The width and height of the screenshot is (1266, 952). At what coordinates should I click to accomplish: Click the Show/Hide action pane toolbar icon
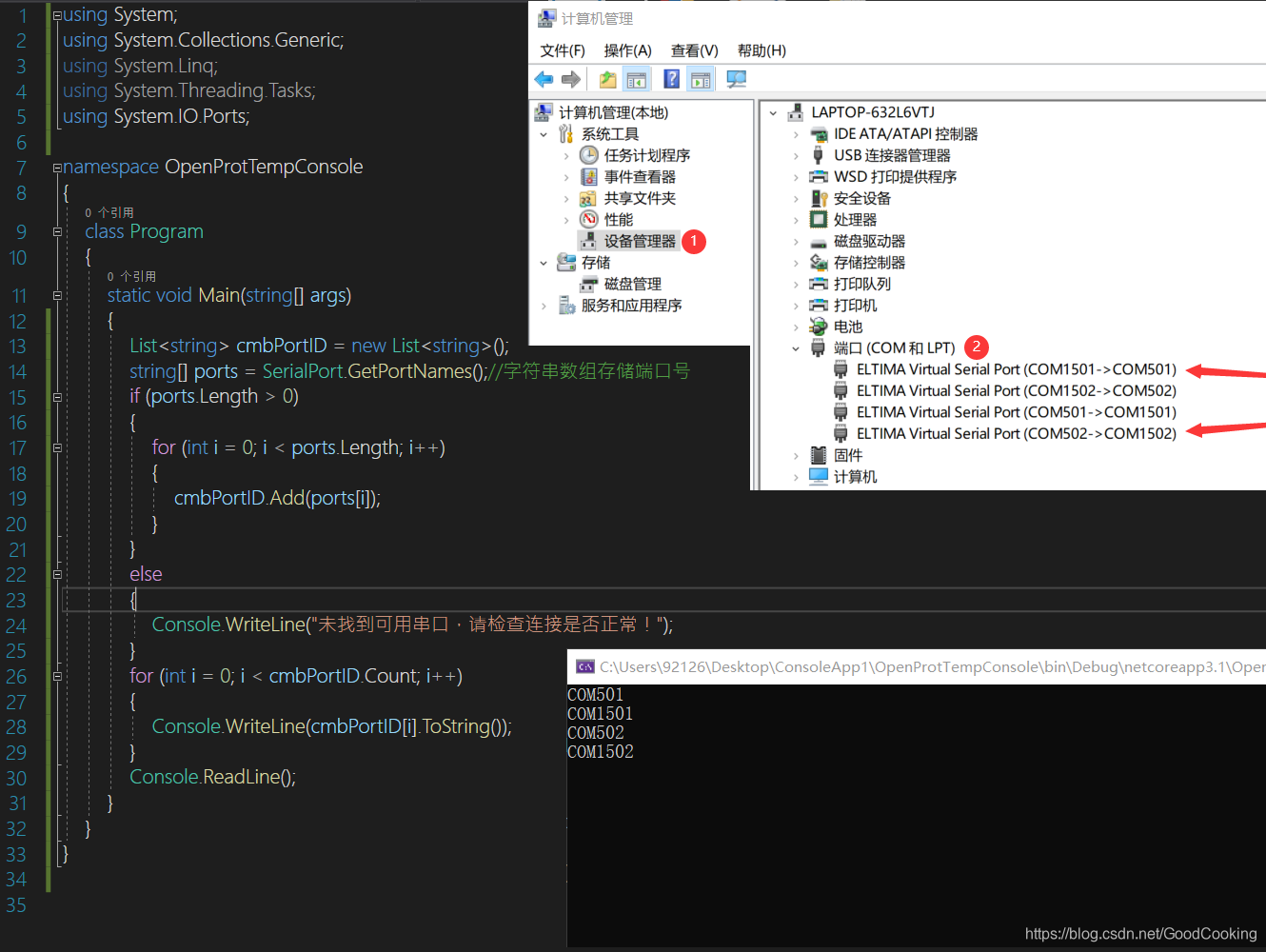pos(701,79)
